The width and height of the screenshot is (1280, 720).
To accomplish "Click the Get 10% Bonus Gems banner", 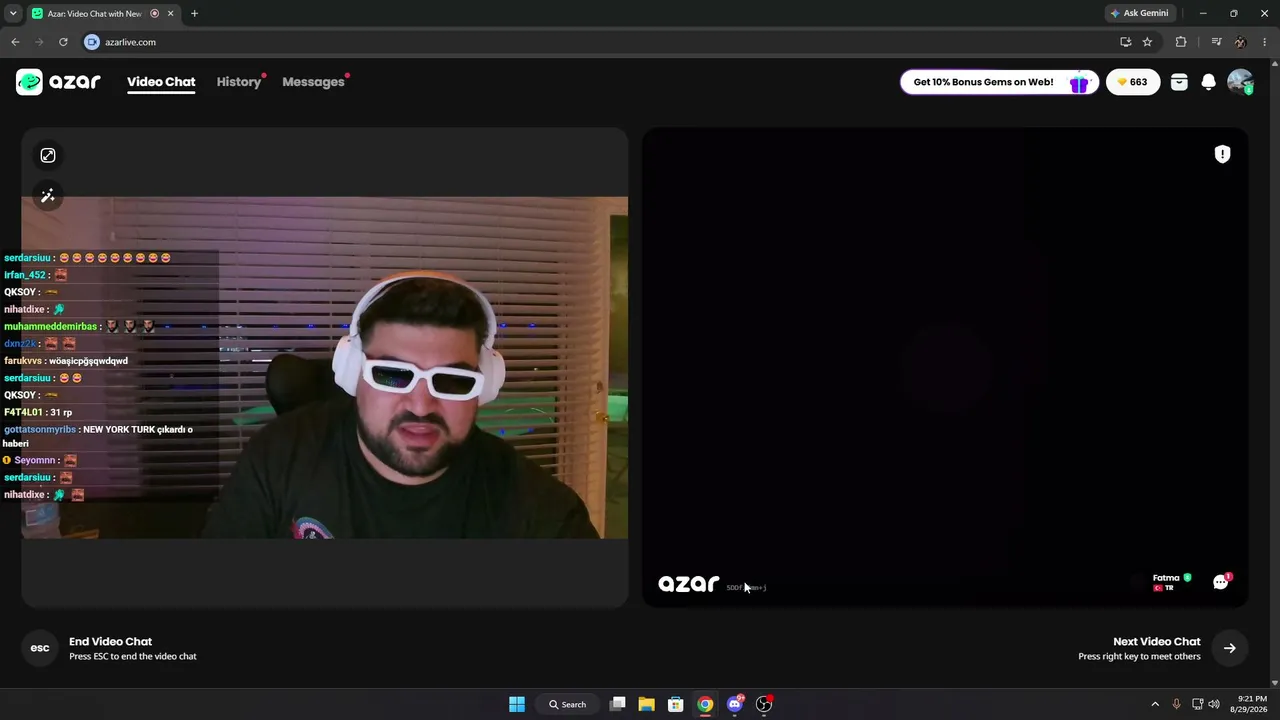I will pyautogui.click(x=999, y=82).
